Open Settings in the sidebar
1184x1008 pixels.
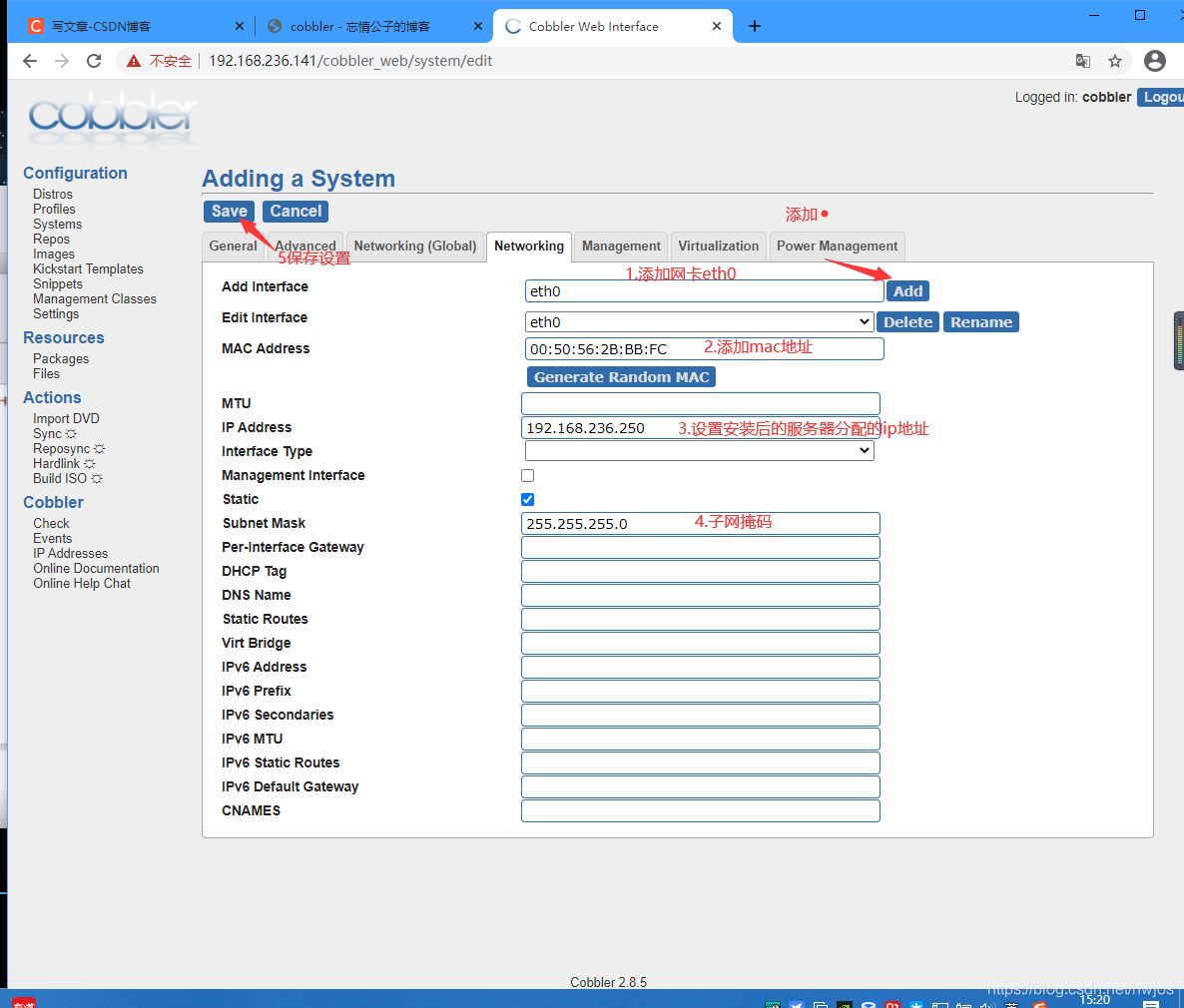(56, 314)
